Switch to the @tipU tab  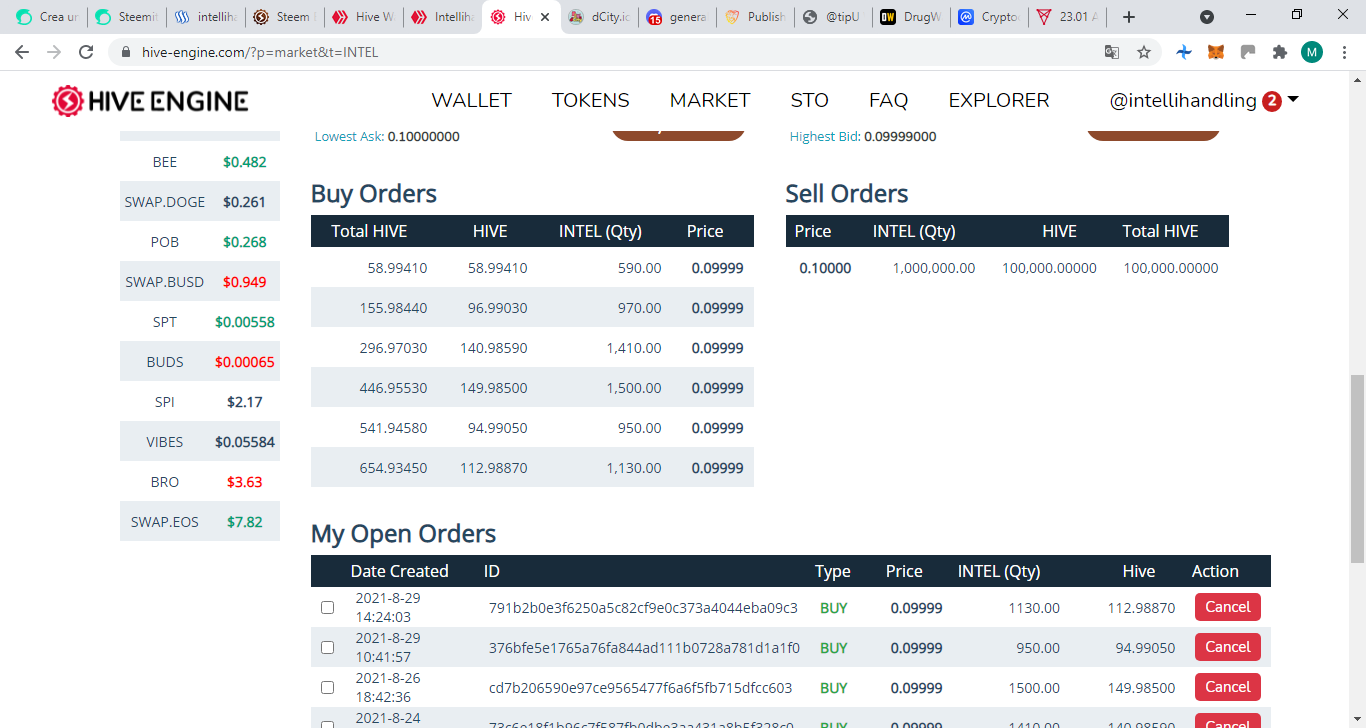click(x=835, y=17)
